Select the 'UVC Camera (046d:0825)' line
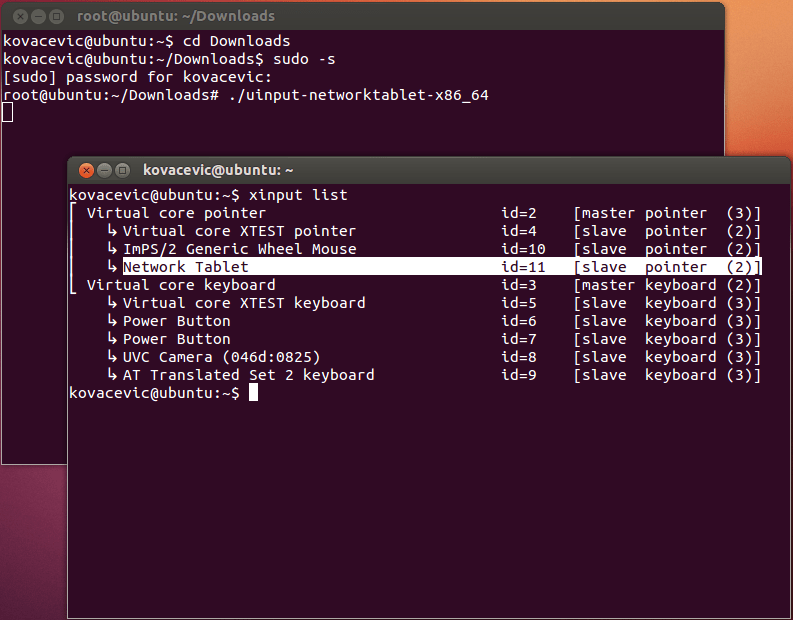The width and height of the screenshot is (793, 620). (433, 357)
